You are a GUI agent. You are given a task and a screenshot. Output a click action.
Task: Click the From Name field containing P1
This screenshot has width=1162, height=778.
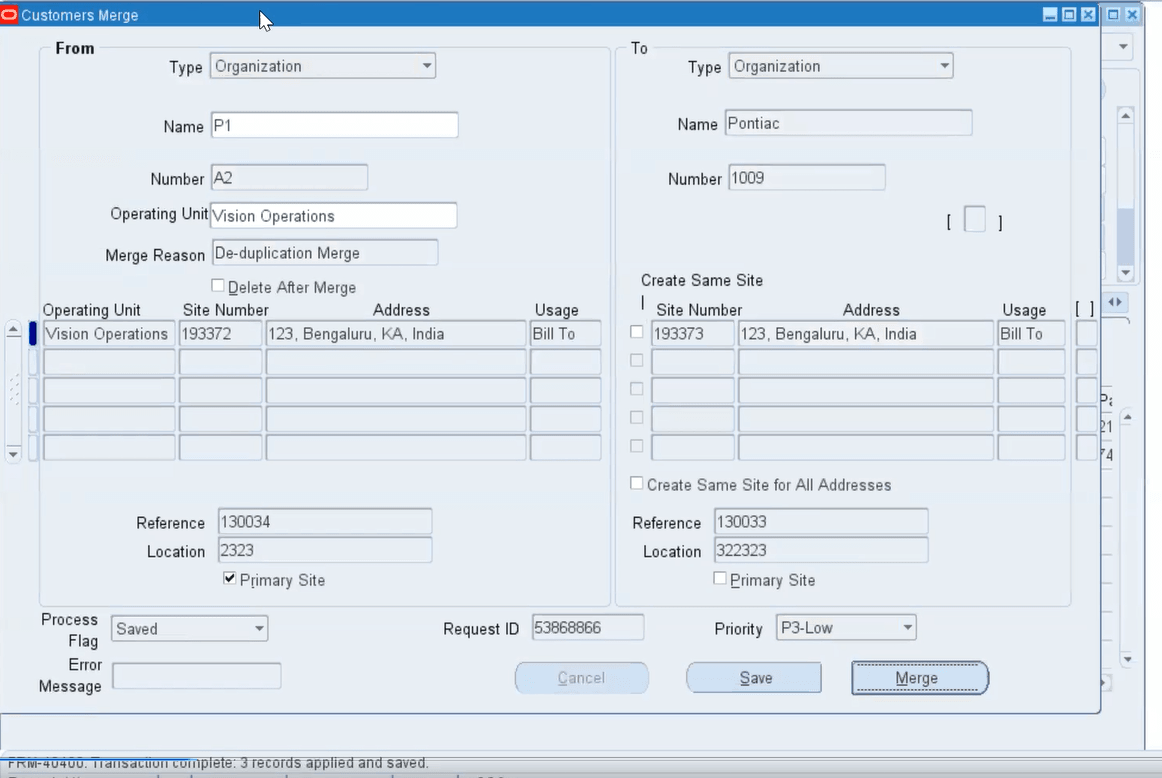[334, 125]
